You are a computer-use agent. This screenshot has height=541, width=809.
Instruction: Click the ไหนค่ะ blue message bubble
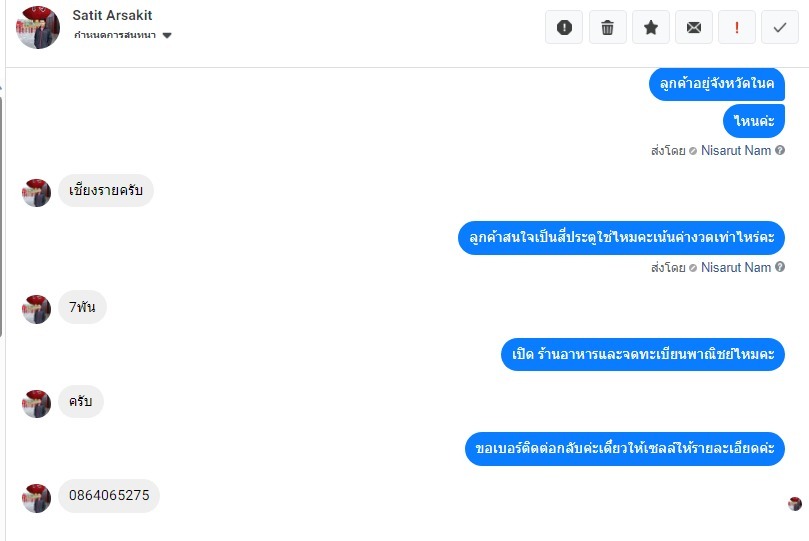pyautogui.click(x=754, y=121)
